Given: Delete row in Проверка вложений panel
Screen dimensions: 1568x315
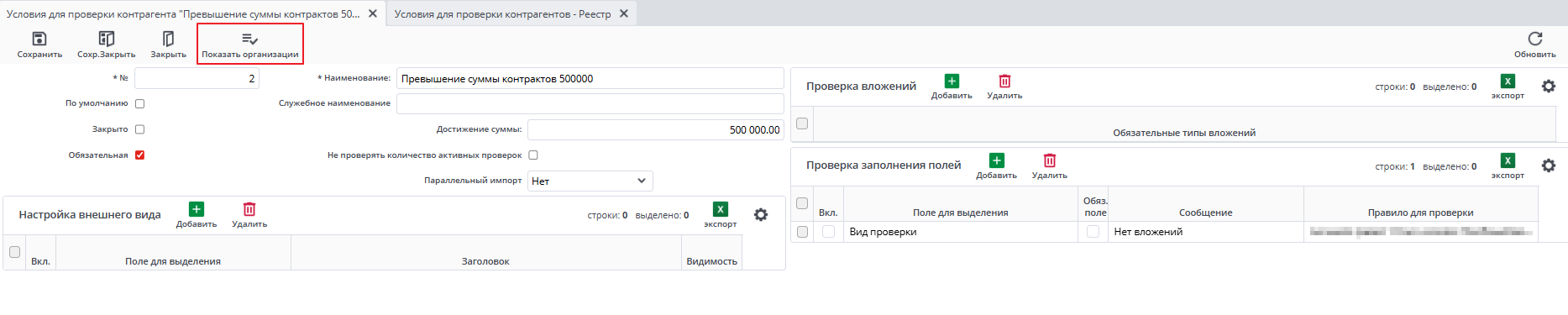Looking at the screenshot, I should [x=1004, y=81].
